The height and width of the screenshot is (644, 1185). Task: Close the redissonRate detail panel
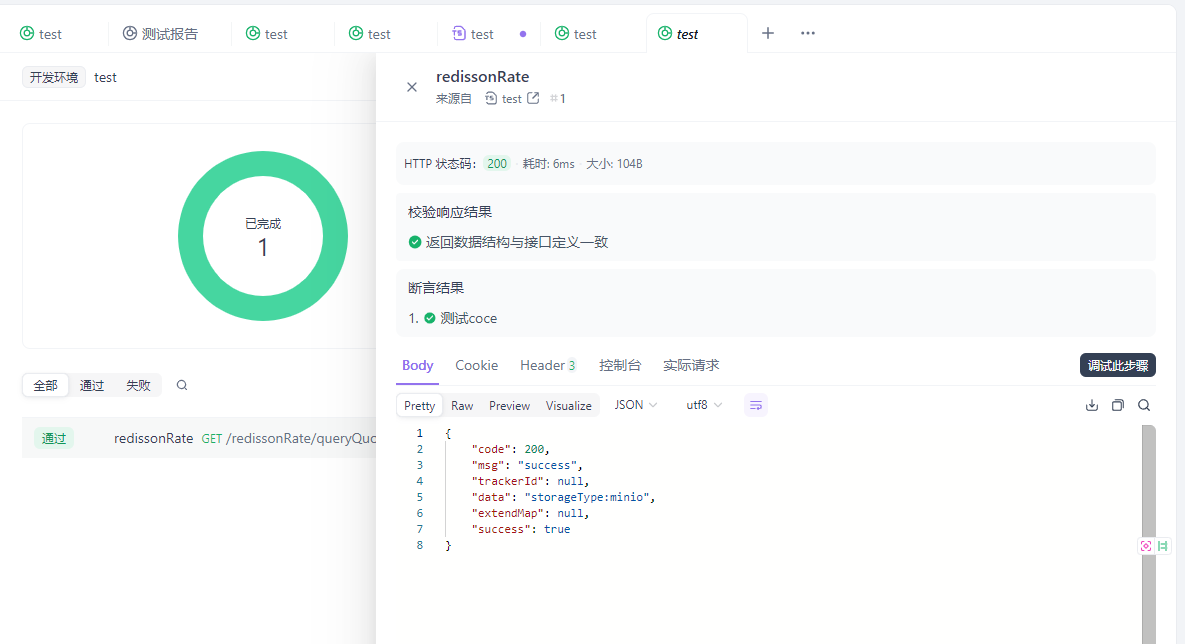tap(411, 87)
